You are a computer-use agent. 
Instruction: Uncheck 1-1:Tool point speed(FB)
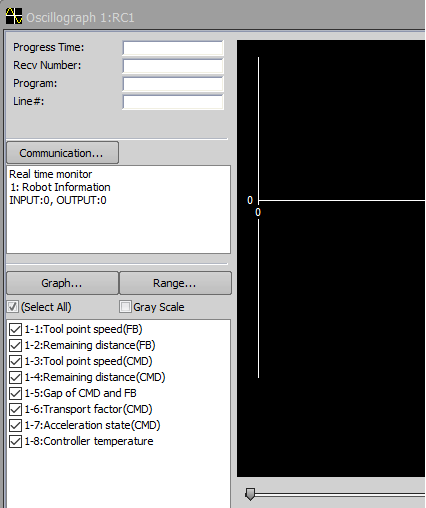tap(15, 329)
